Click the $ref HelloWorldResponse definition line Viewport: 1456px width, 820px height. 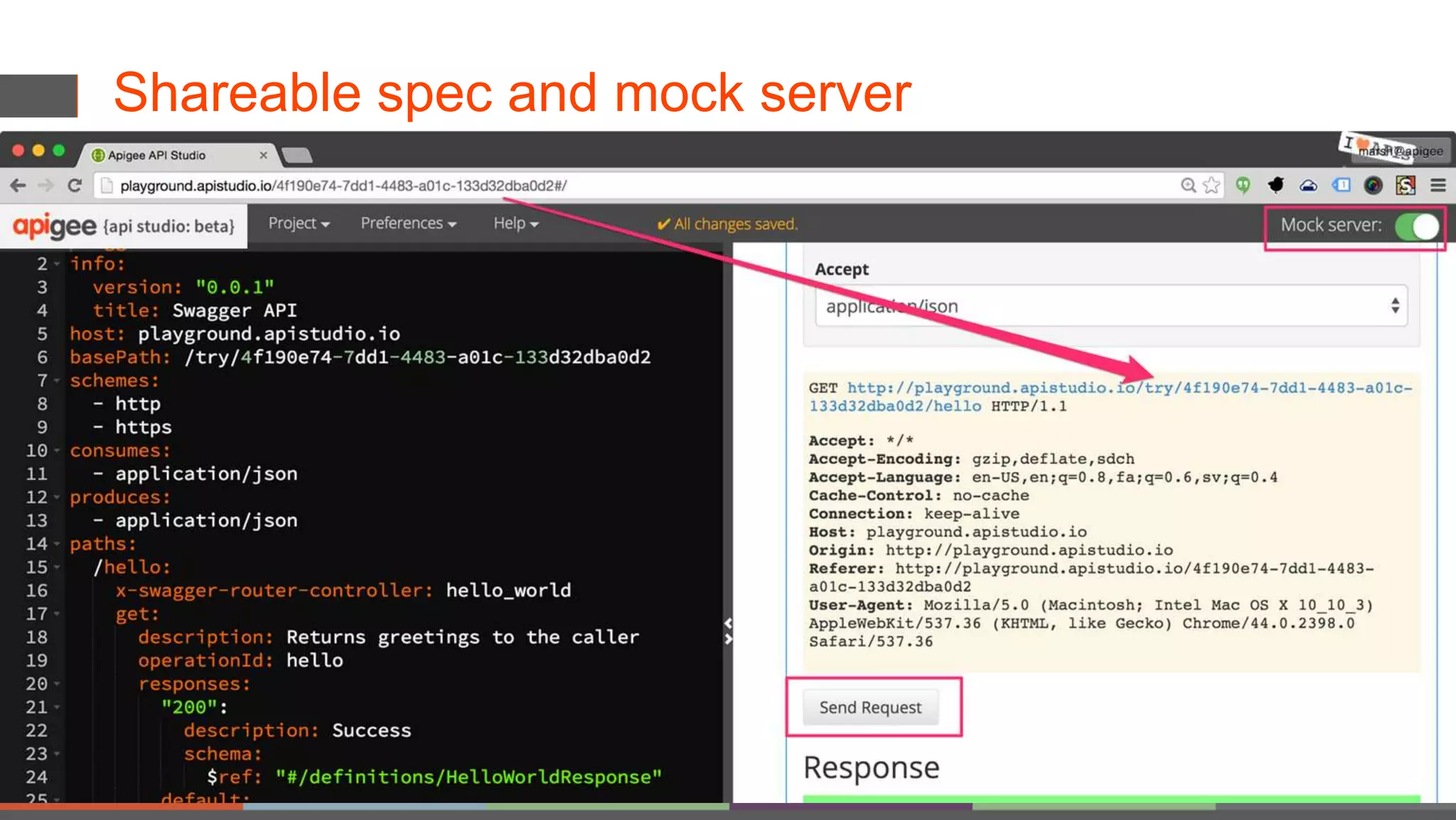434,777
